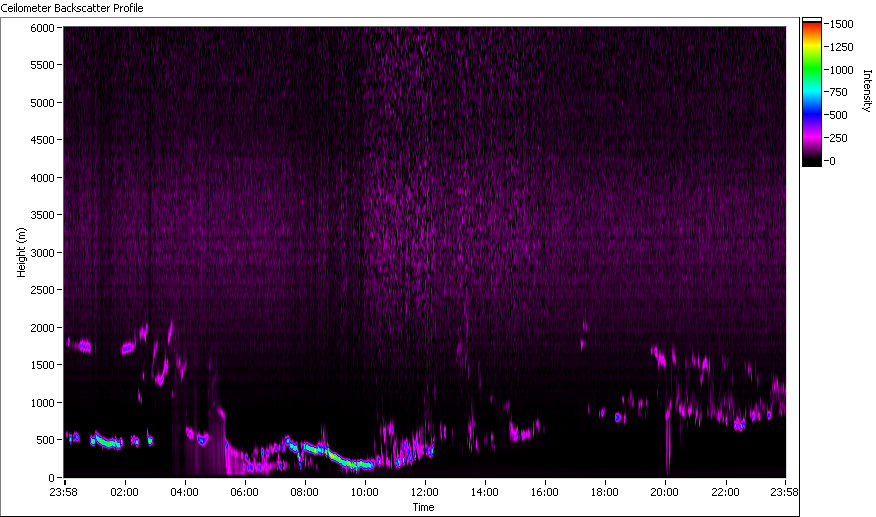This screenshot has width=876, height=517.
Task: Click the 08:00 time axis label
Action: 304,492
